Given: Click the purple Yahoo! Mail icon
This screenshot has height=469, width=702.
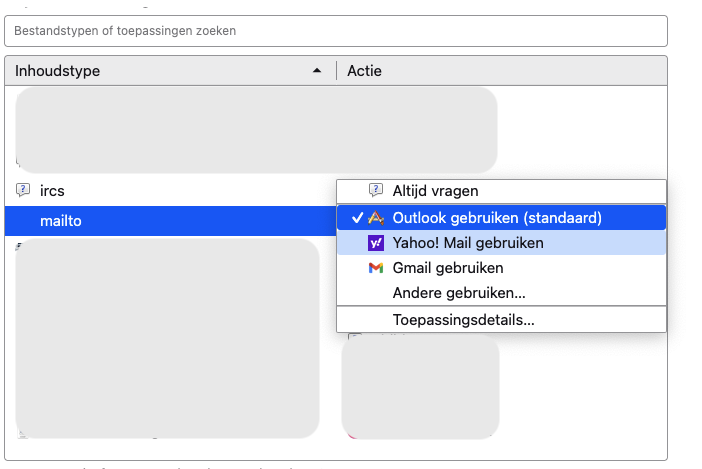Looking at the screenshot, I should pos(376,243).
